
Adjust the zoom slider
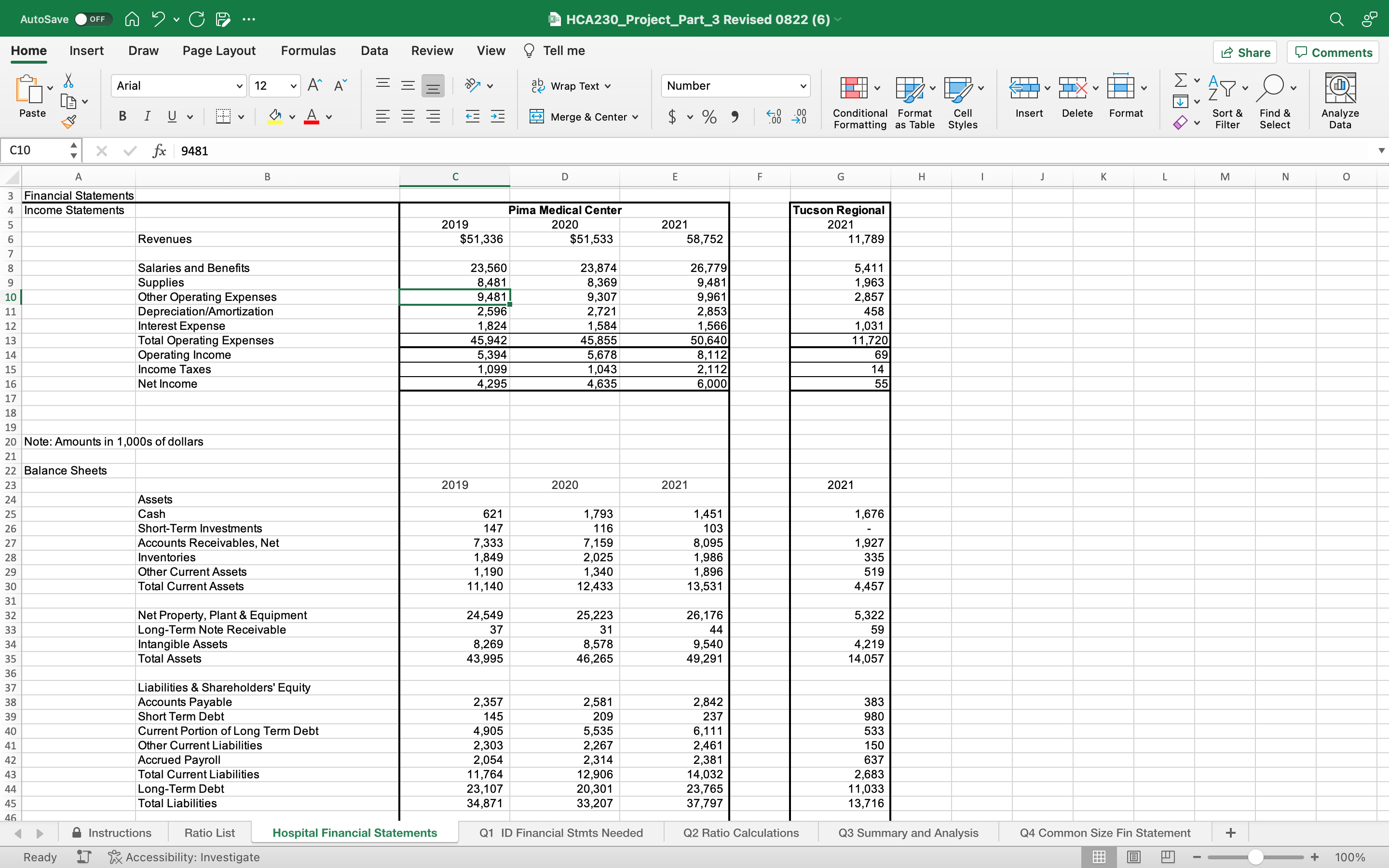pyautogui.click(x=1255, y=856)
